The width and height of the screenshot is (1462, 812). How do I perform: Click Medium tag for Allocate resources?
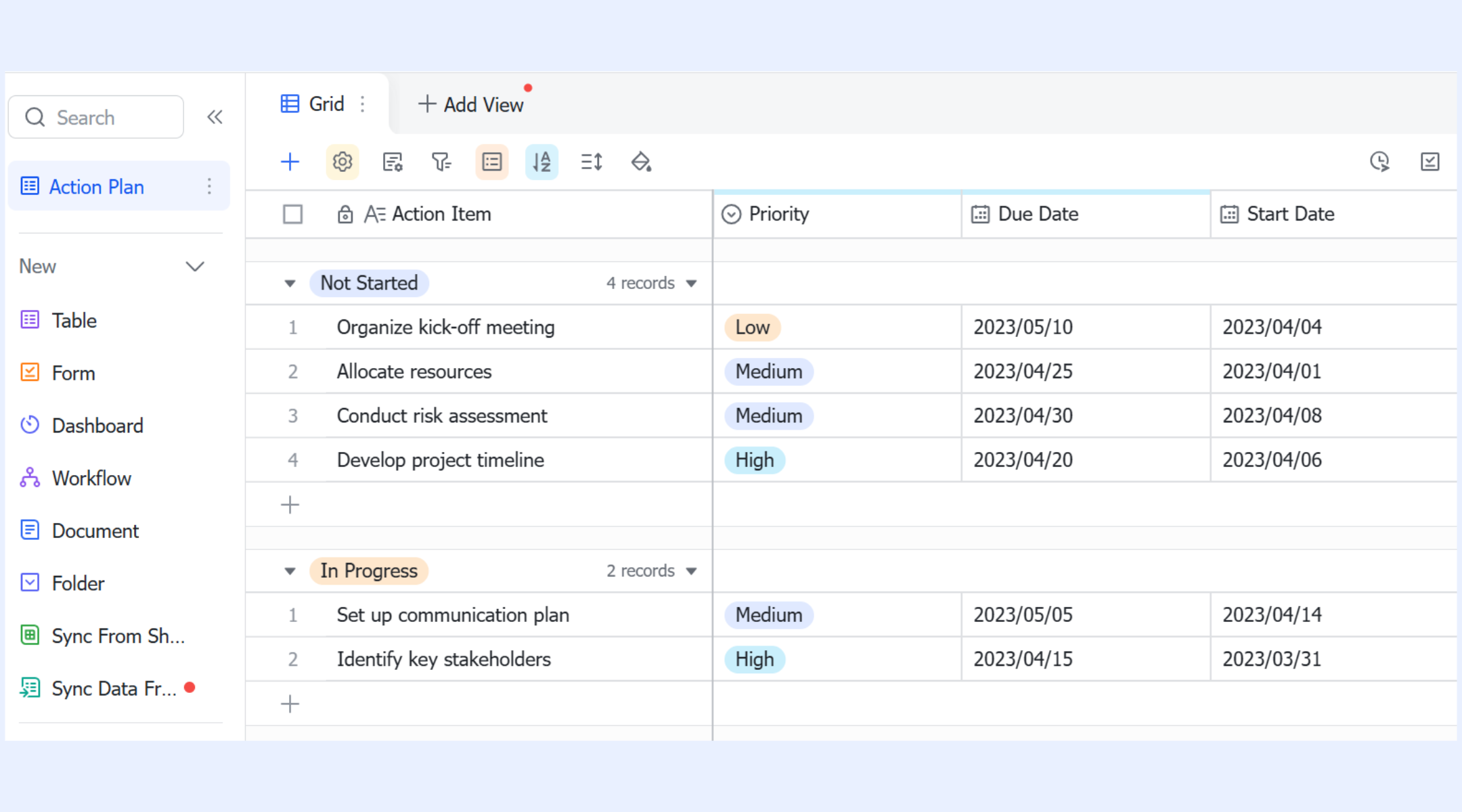(769, 371)
